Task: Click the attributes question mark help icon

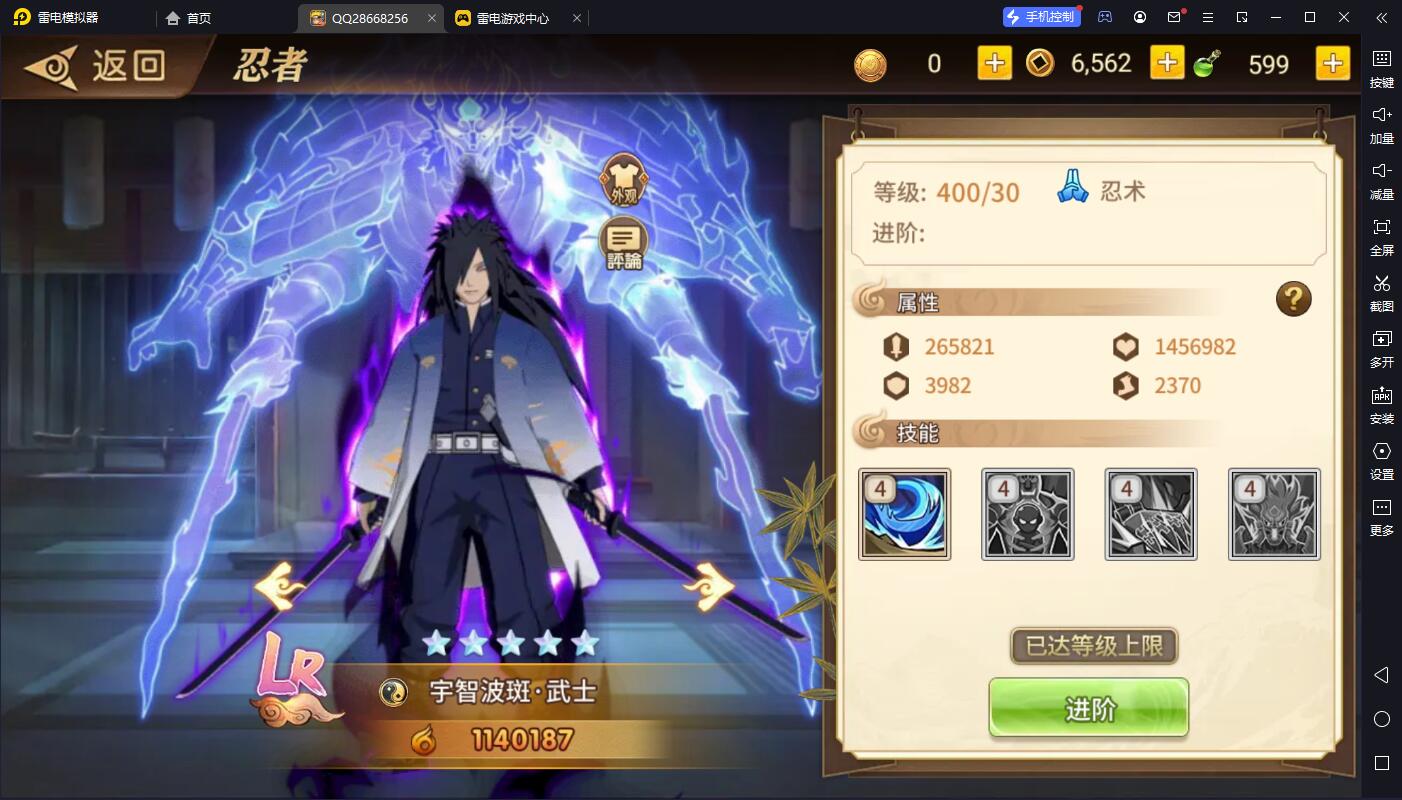Action: [x=1293, y=299]
